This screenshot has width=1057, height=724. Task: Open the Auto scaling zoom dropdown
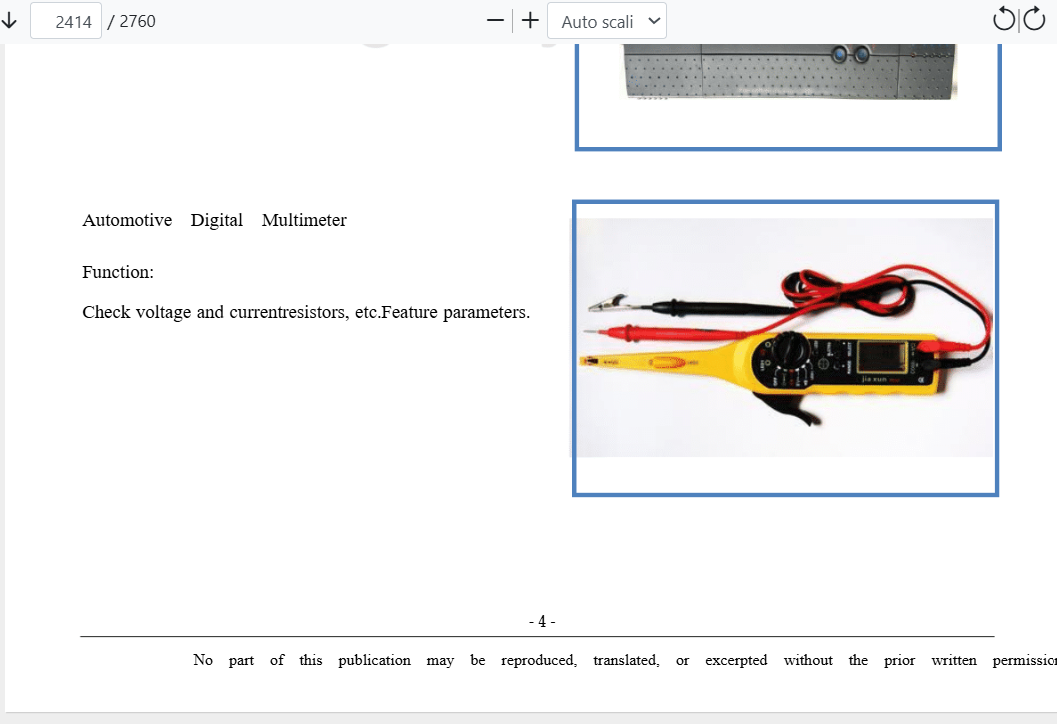click(x=607, y=21)
